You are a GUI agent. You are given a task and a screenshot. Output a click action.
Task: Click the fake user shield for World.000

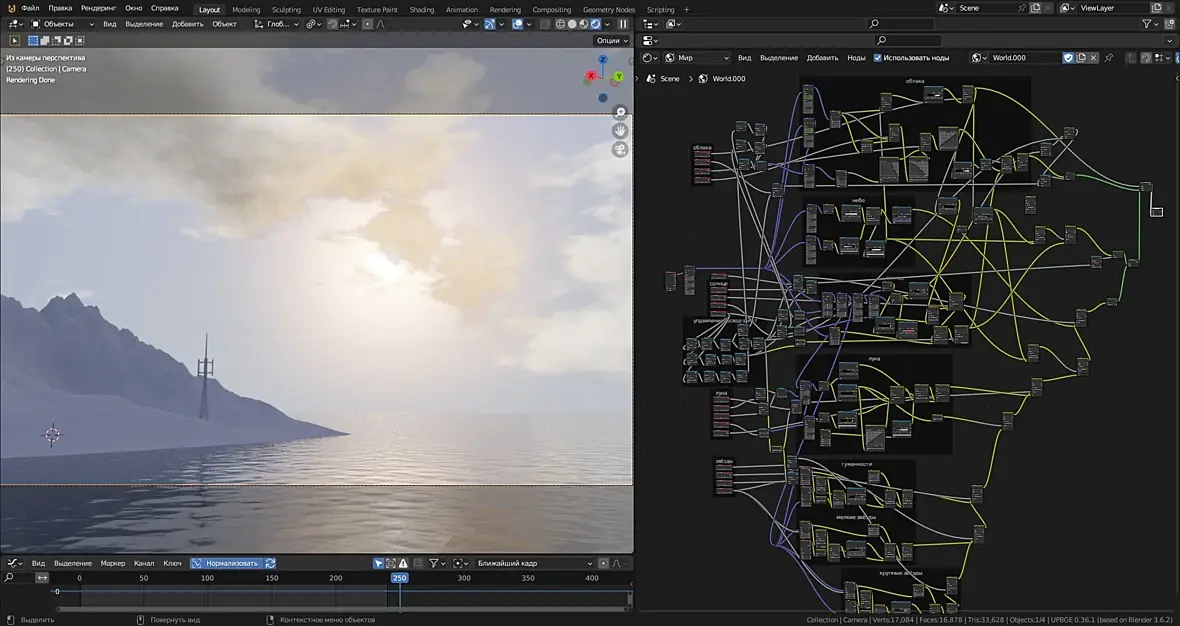[1068, 58]
